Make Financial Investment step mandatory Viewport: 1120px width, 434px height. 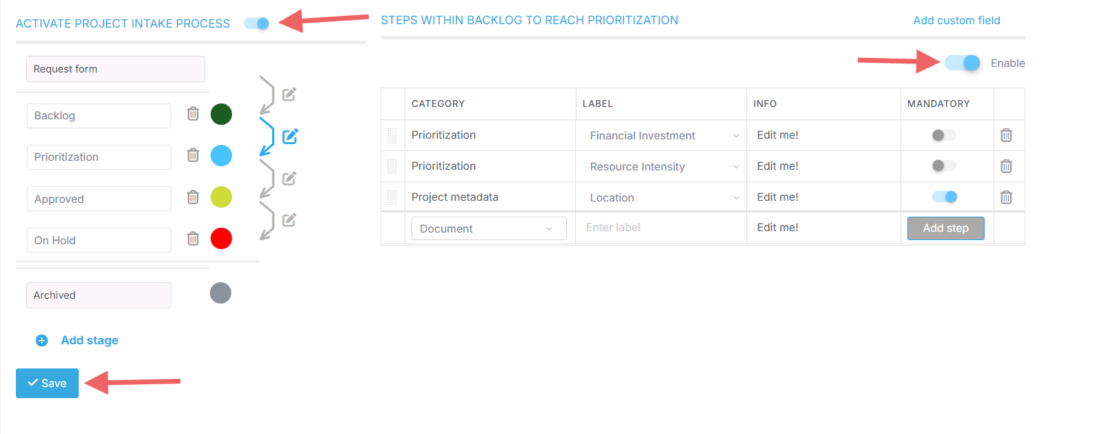[944, 135]
